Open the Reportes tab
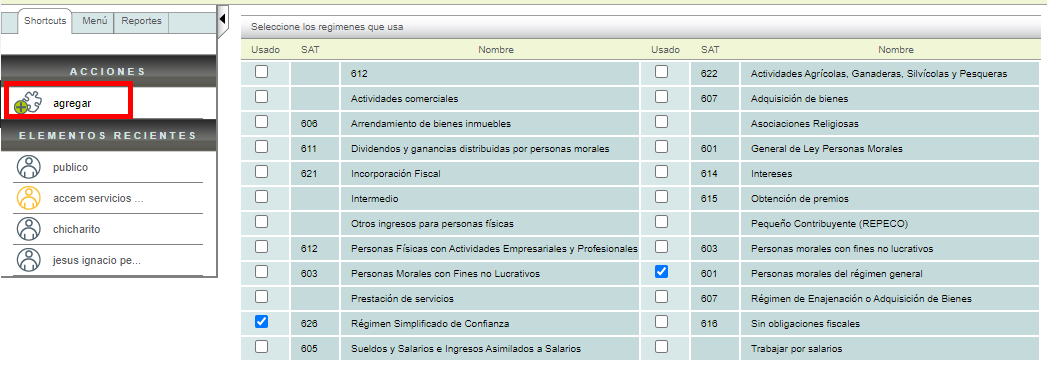Screen dimensions: 1047x366 point(142,21)
